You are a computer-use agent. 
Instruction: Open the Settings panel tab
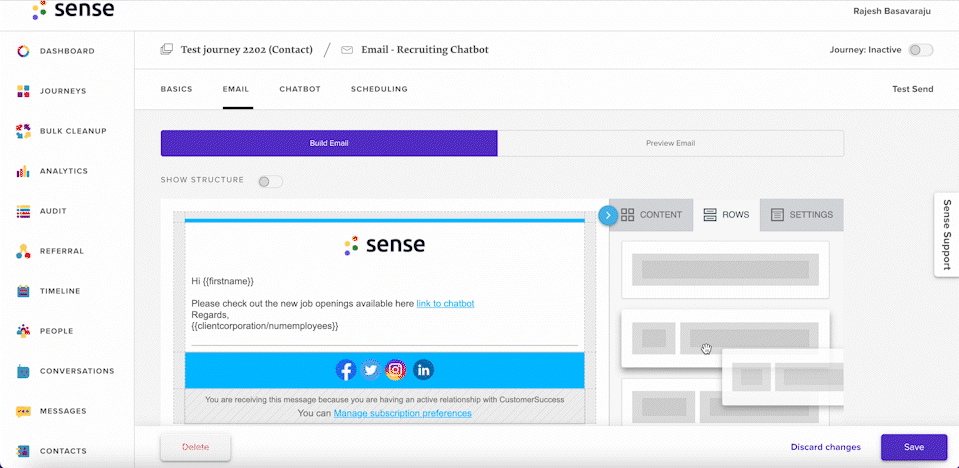[x=802, y=215]
